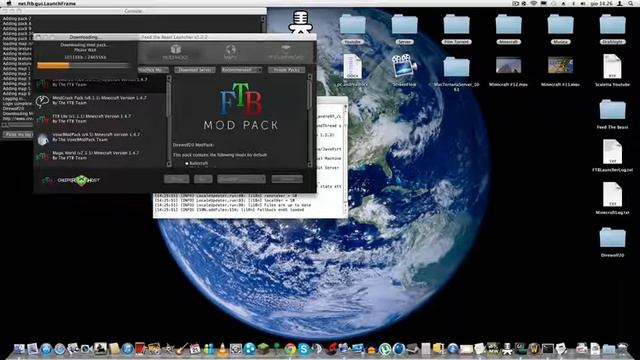Open Skype from the dock

(304, 349)
